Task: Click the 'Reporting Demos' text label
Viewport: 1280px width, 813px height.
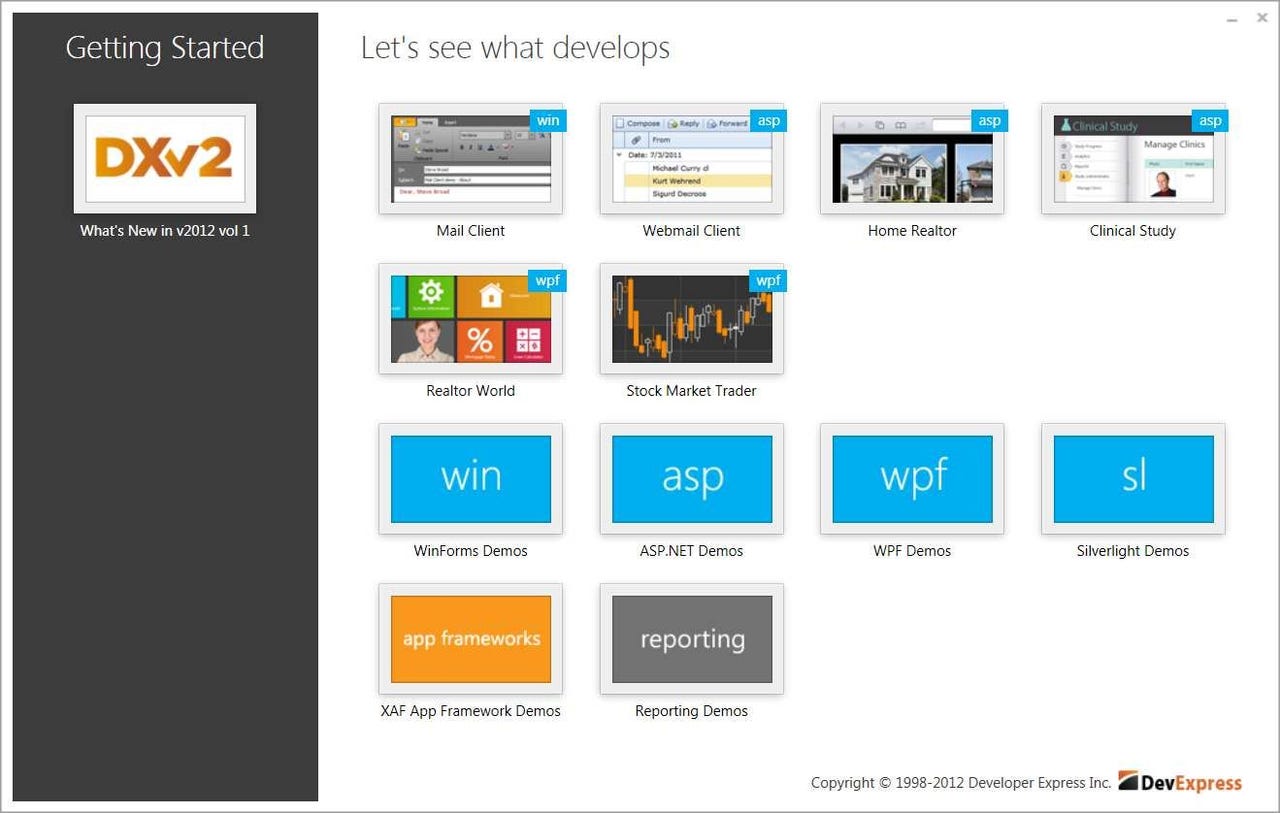Action: (x=691, y=711)
